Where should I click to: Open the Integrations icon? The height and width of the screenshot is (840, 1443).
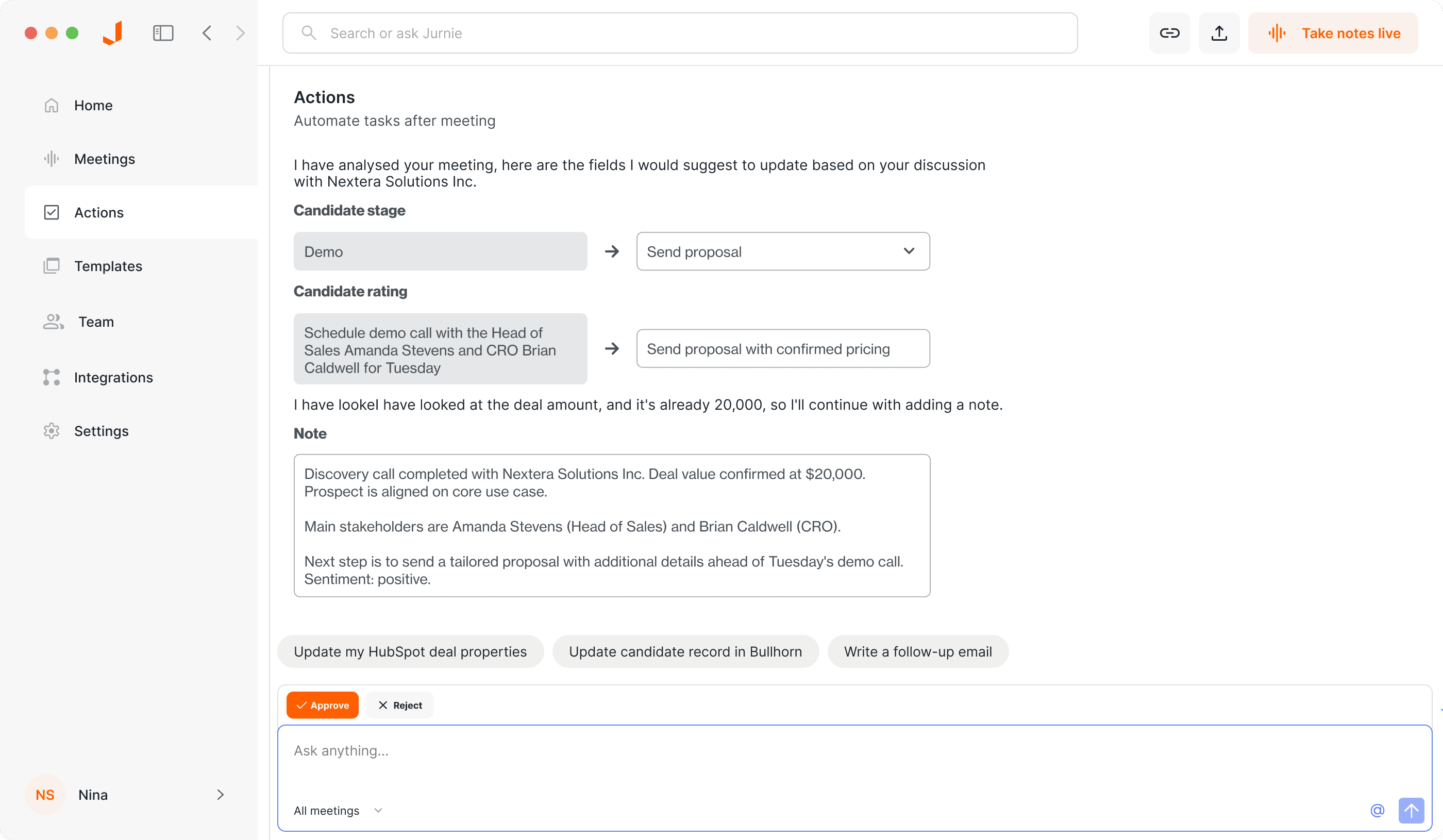52,377
